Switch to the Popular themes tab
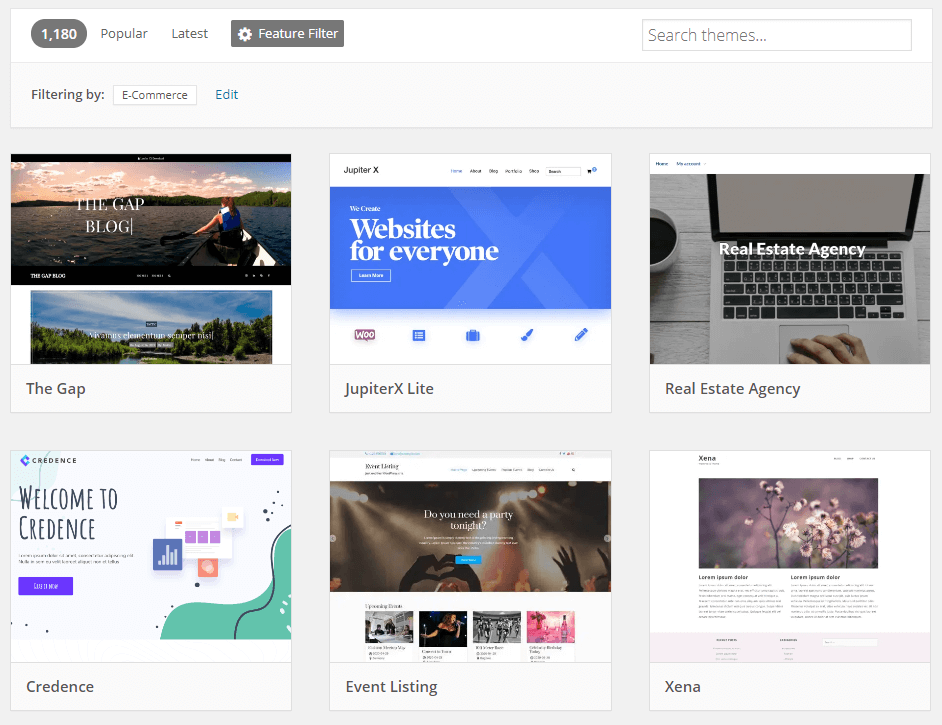Viewport: 942px width, 725px height. (x=124, y=34)
